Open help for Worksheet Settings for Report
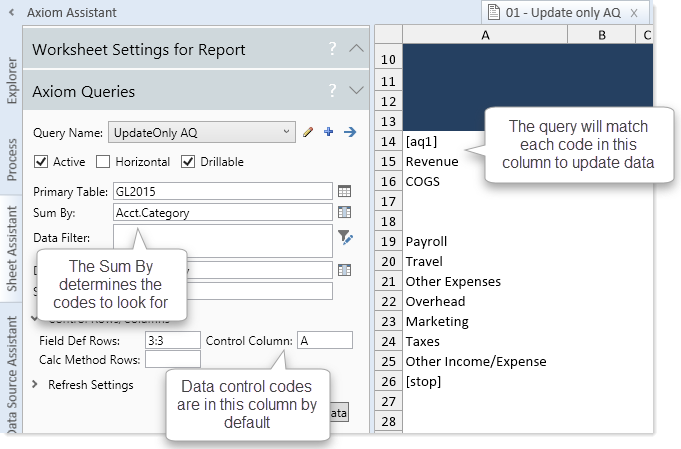 pyautogui.click(x=331, y=49)
